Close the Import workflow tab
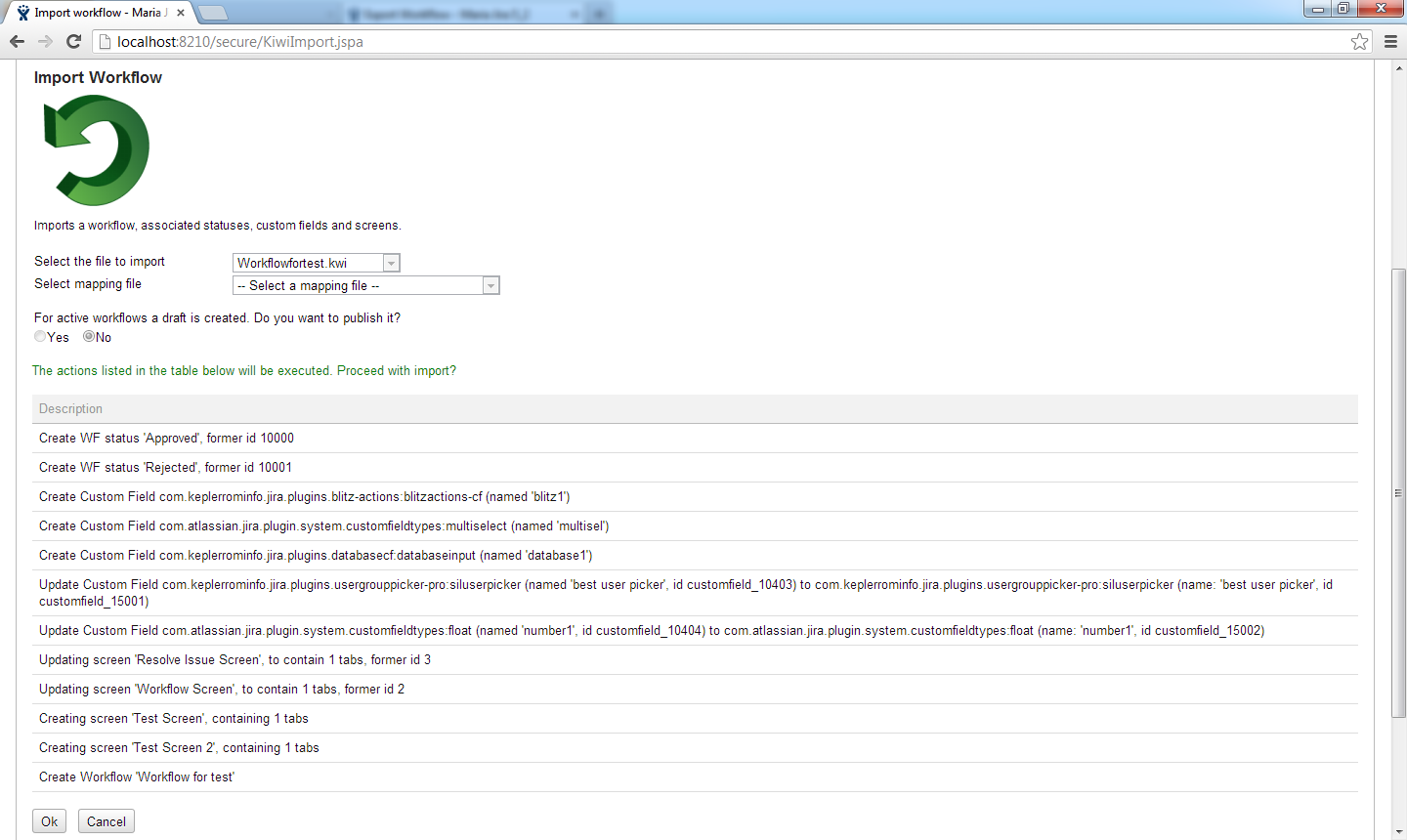This screenshot has width=1407, height=840. (x=181, y=13)
